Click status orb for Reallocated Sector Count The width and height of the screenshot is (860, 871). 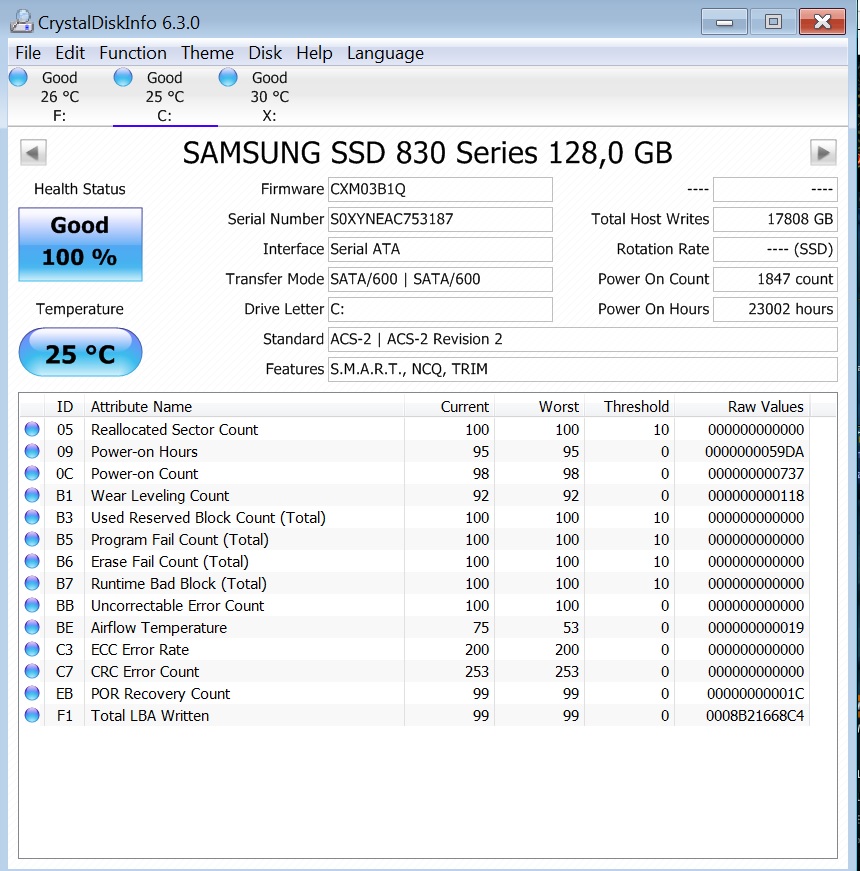(x=32, y=429)
